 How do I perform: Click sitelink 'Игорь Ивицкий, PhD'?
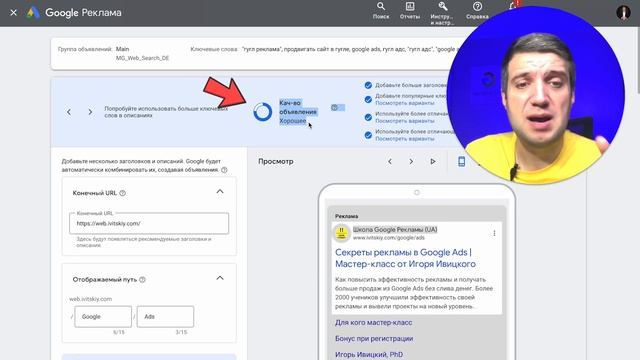369,354
